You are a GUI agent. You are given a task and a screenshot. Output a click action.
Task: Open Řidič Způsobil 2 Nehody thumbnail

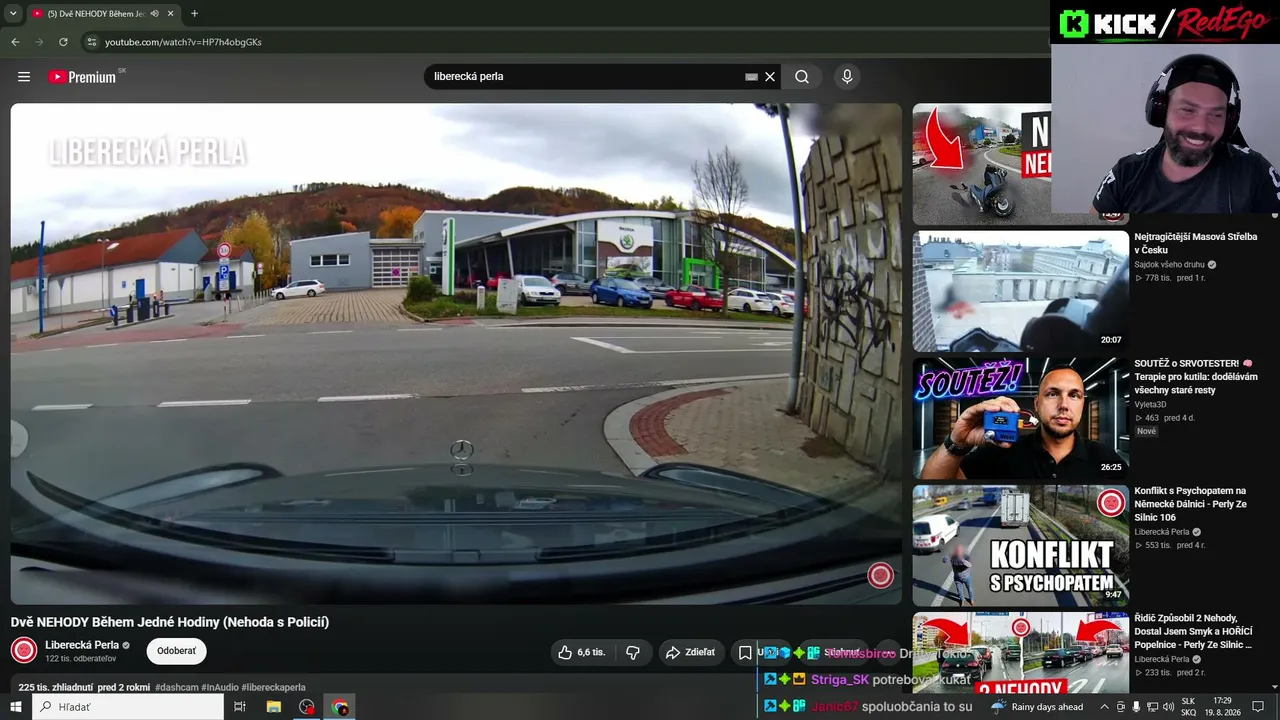(1020, 653)
